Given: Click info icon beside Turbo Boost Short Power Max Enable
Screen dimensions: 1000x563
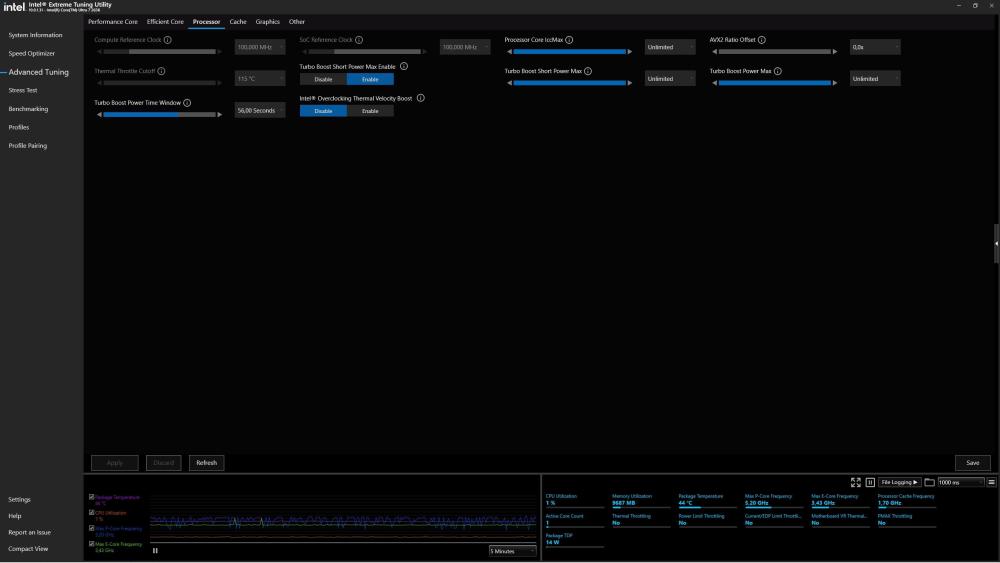Looking at the screenshot, I should tap(403, 66).
